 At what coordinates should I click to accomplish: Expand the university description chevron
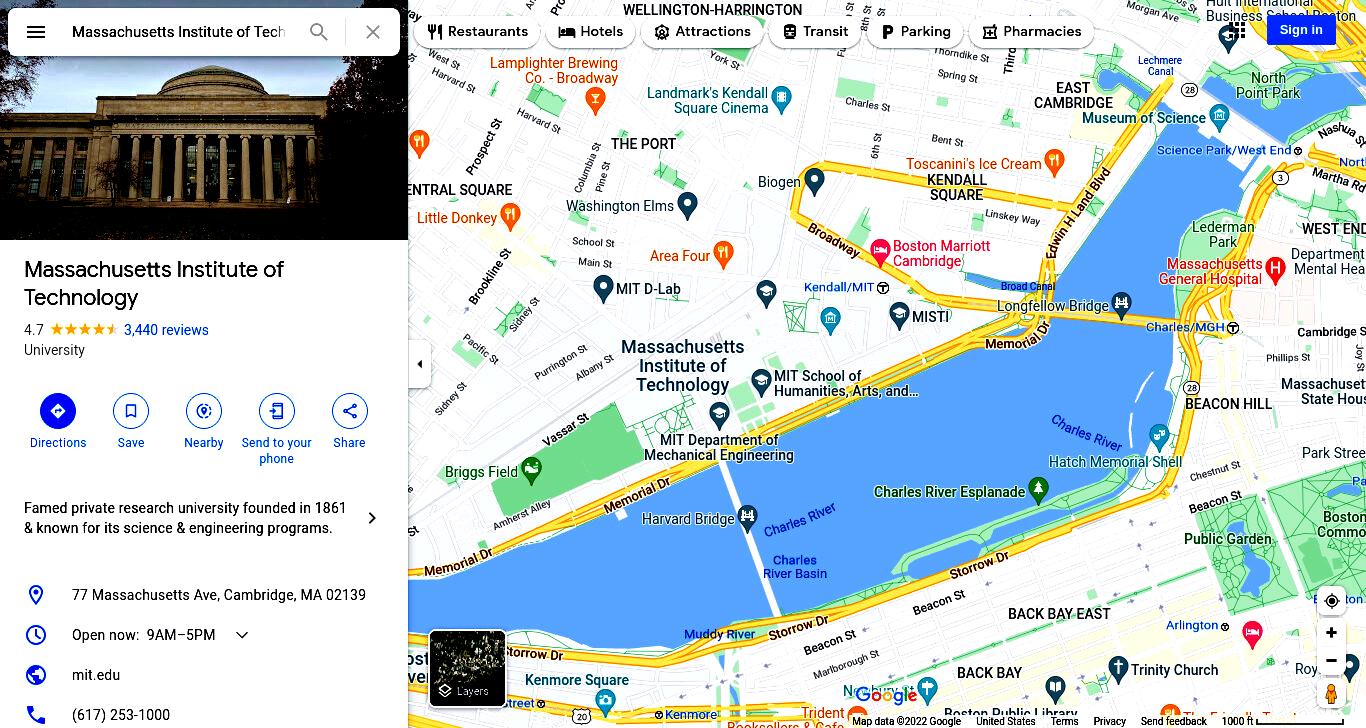click(372, 518)
